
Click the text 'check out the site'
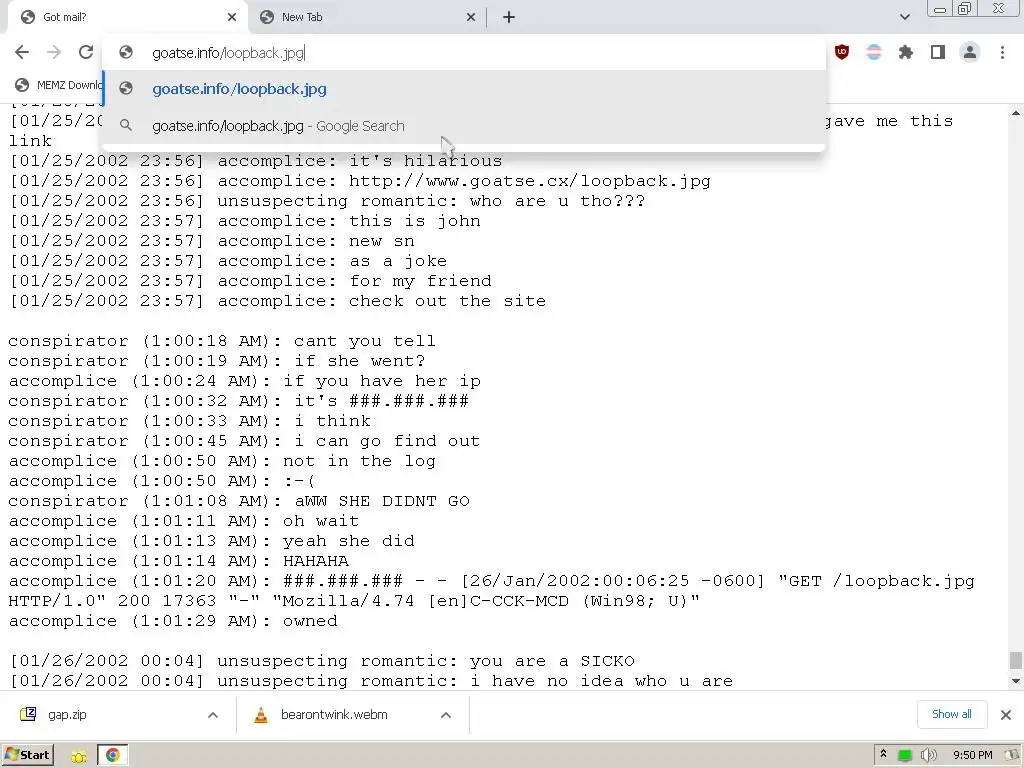pyautogui.click(x=447, y=301)
